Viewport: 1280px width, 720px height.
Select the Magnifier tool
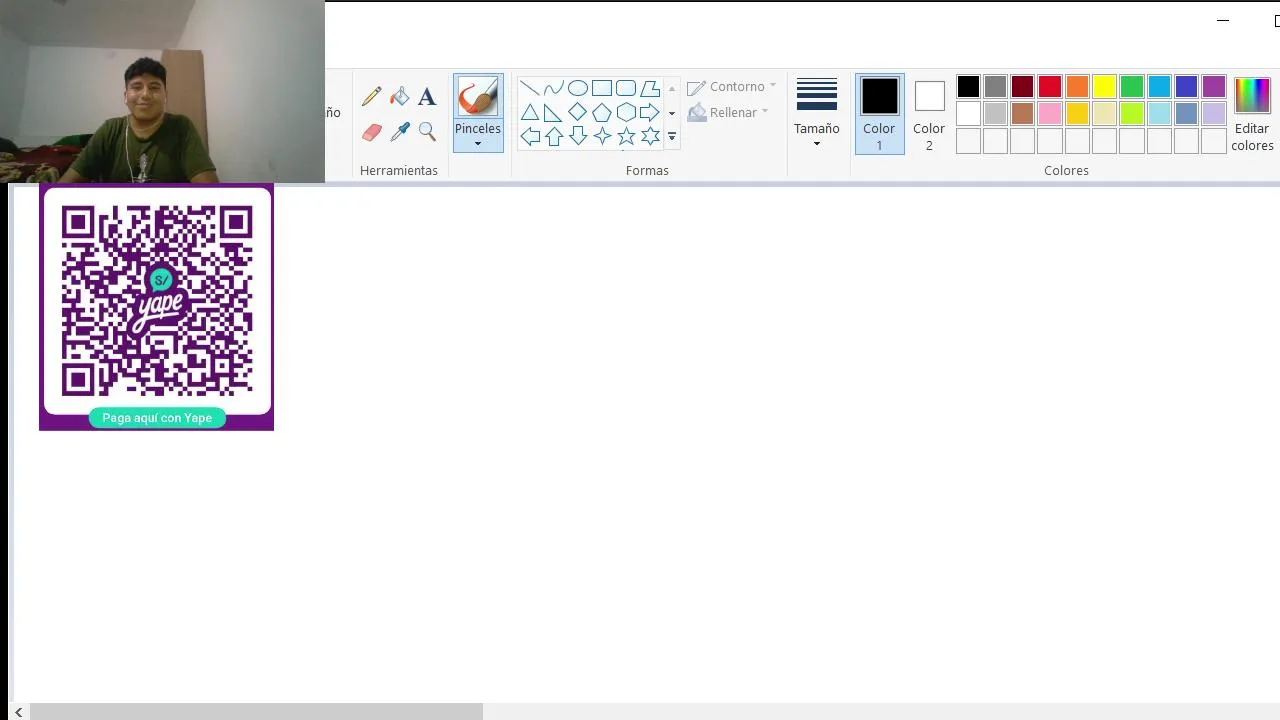[x=427, y=131]
